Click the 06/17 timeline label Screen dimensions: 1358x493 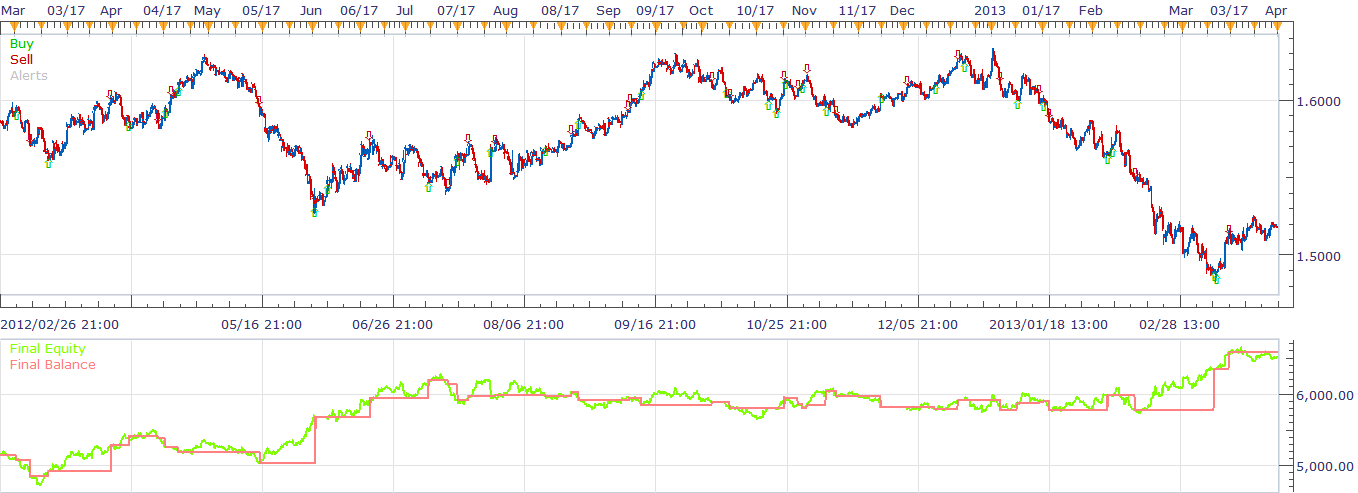[359, 10]
